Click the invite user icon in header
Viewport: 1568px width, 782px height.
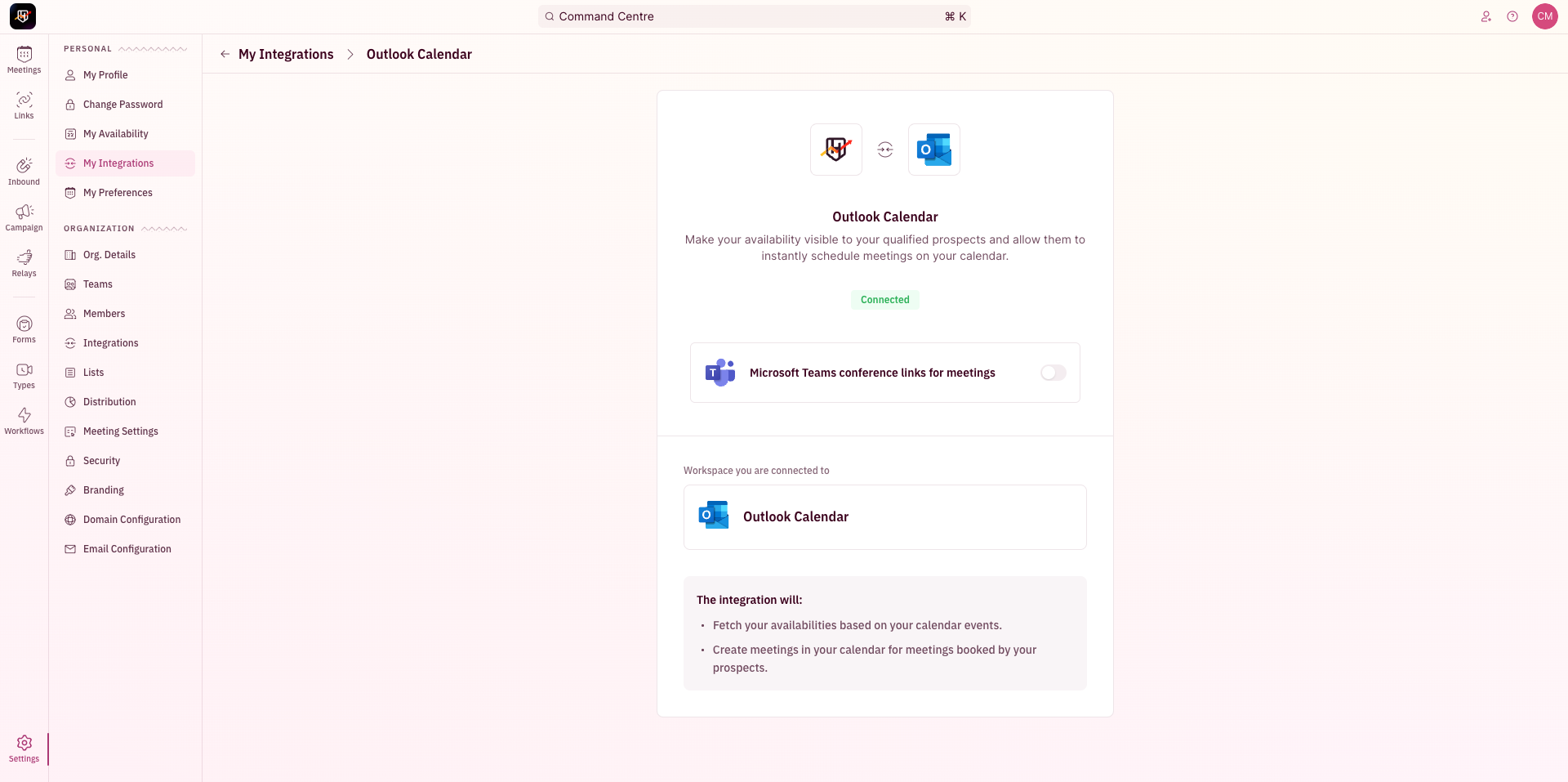[1486, 16]
